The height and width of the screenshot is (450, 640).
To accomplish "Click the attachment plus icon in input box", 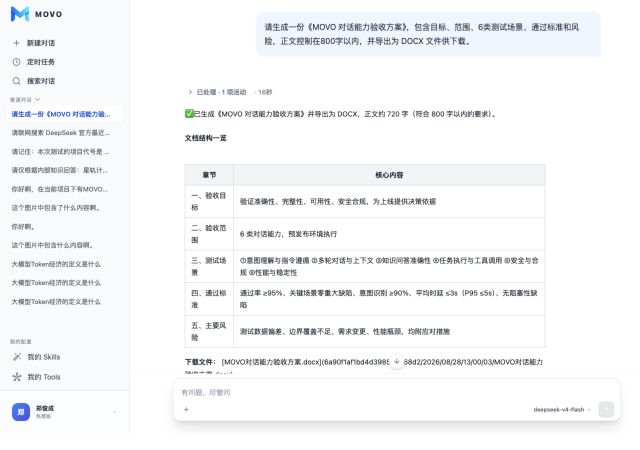I will [186, 409].
